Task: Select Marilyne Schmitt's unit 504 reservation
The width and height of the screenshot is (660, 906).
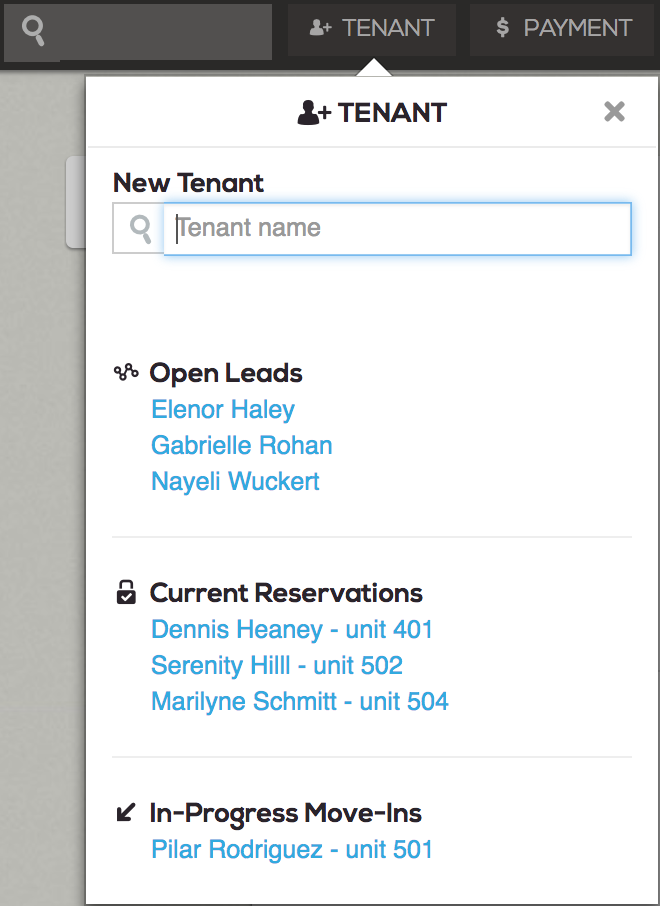Action: coord(299,701)
